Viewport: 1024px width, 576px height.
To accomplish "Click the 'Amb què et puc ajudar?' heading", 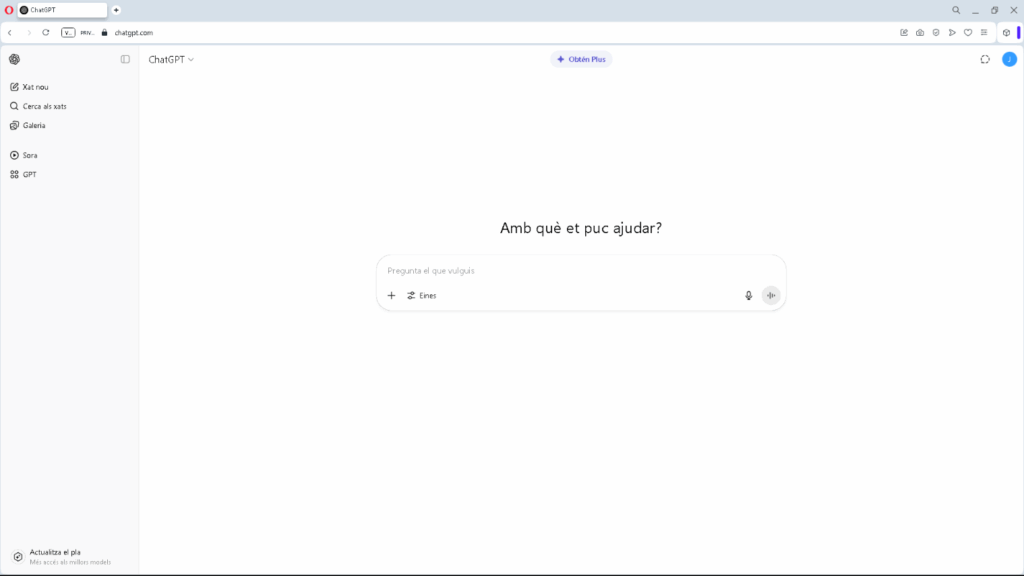I will [581, 228].
